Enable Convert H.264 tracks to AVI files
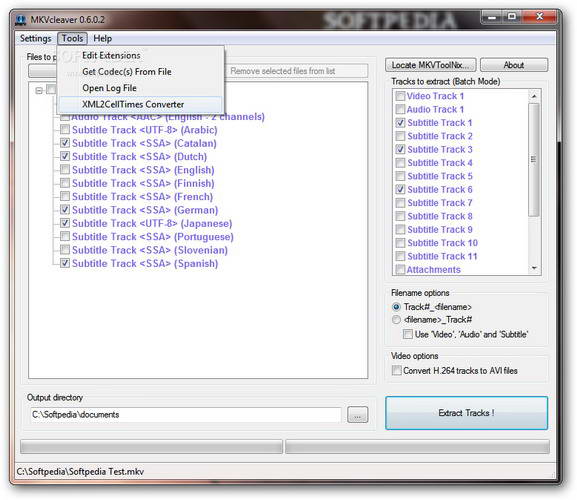The width and height of the screenshot is (577, 500). [x=396, y=370]
